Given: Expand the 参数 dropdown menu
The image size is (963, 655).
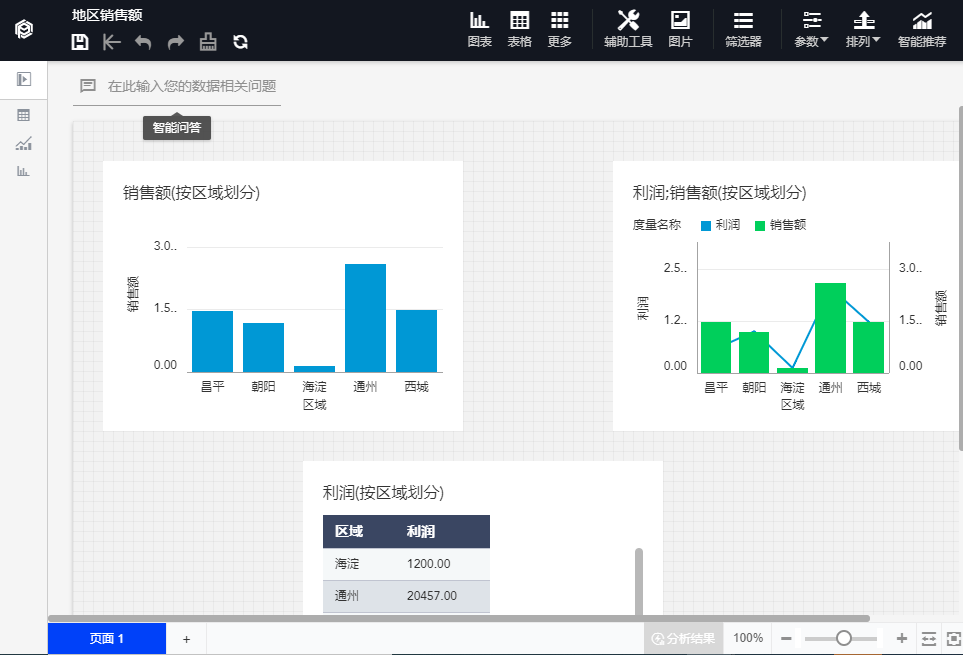Looking at the screenshot, I should coord(811,29).
